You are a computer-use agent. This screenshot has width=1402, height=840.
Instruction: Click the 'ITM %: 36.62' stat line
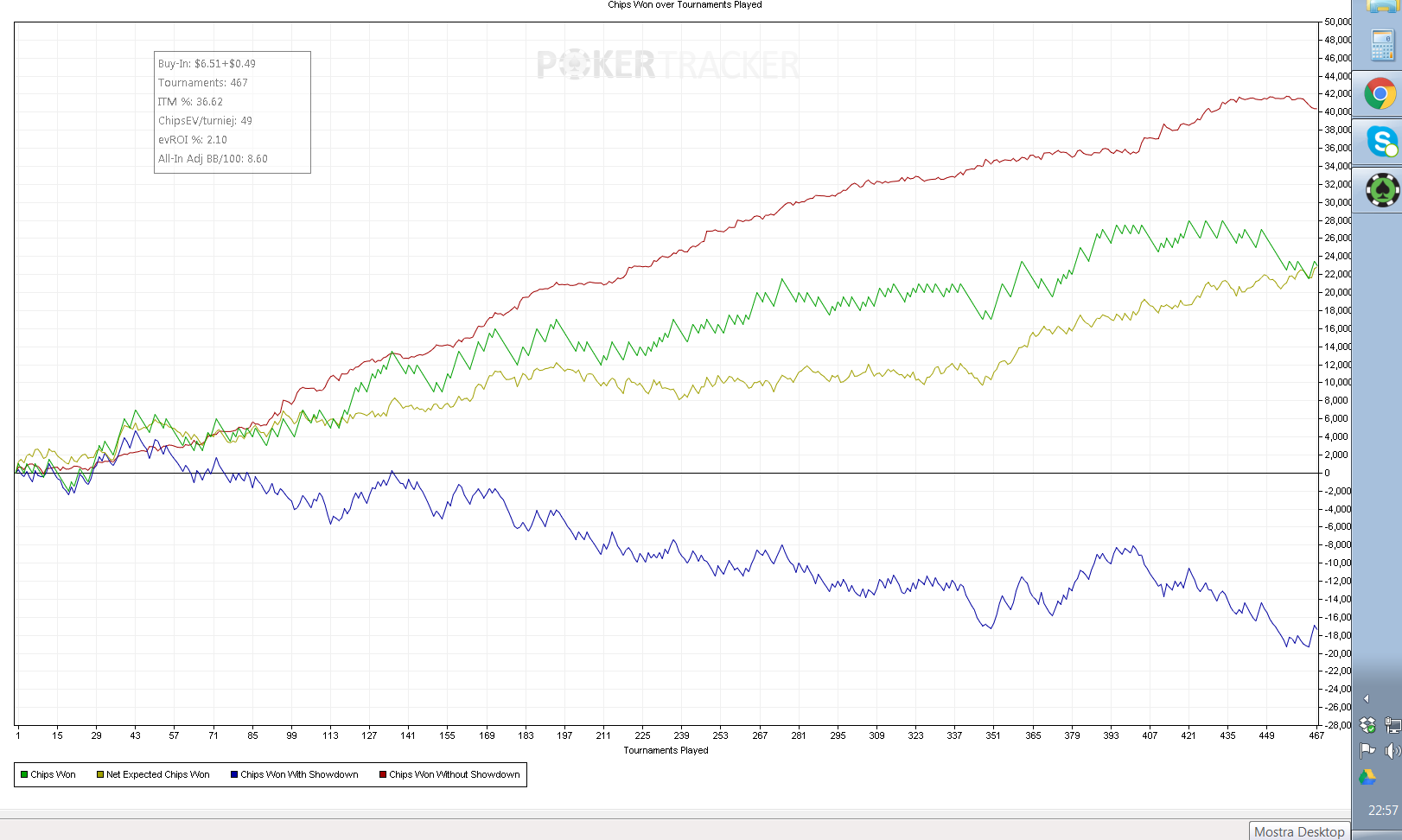pos(190,102)
